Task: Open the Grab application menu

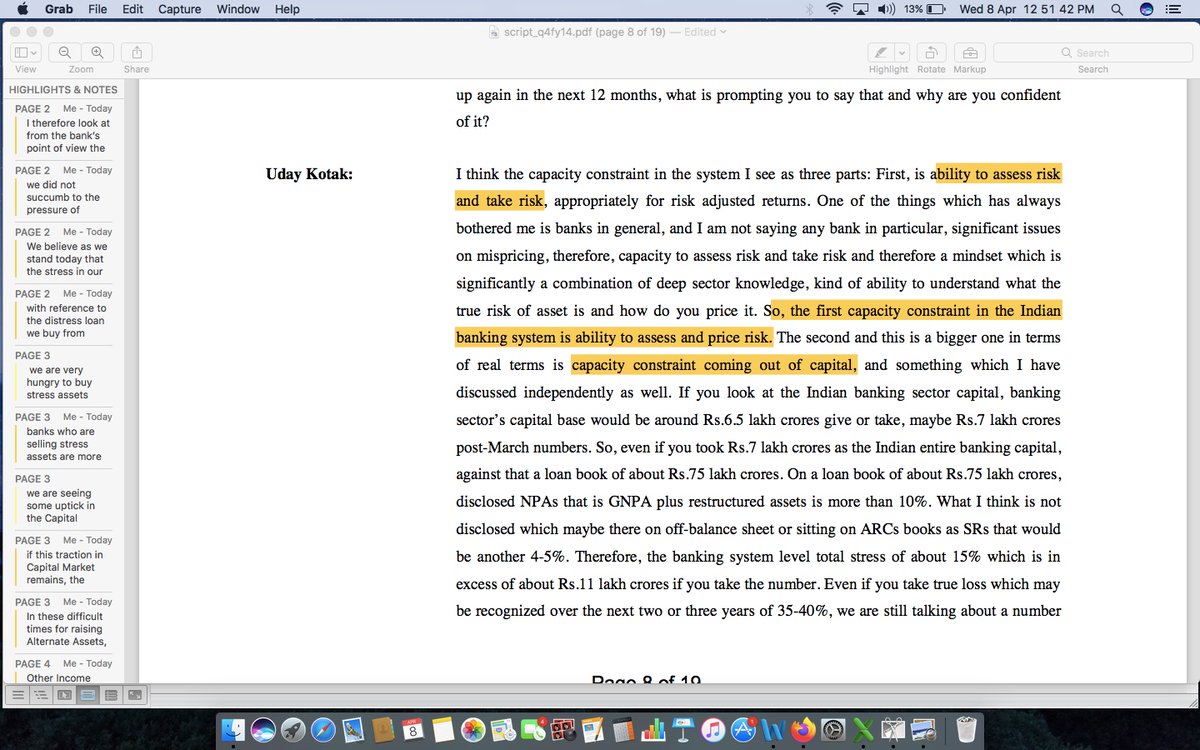Action: click(59, 9)
